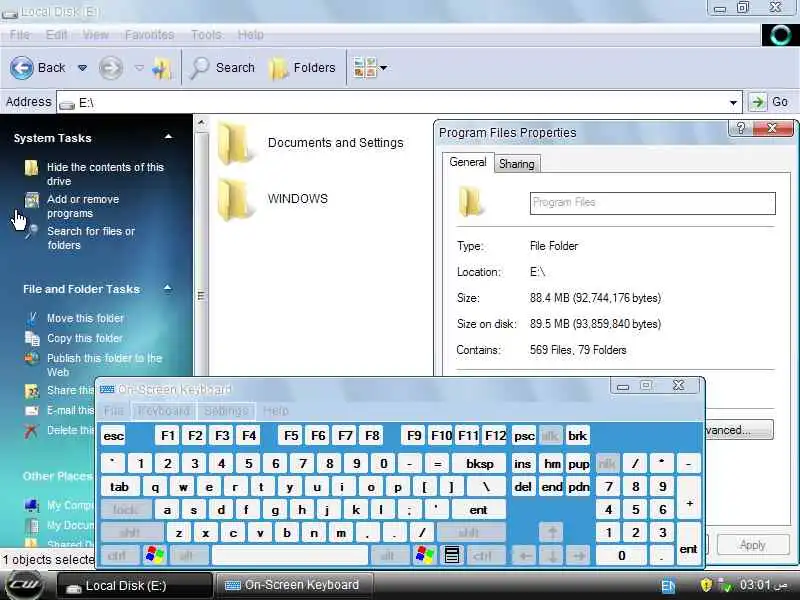Click the Go button beside address bar

(x=769, y=102)
